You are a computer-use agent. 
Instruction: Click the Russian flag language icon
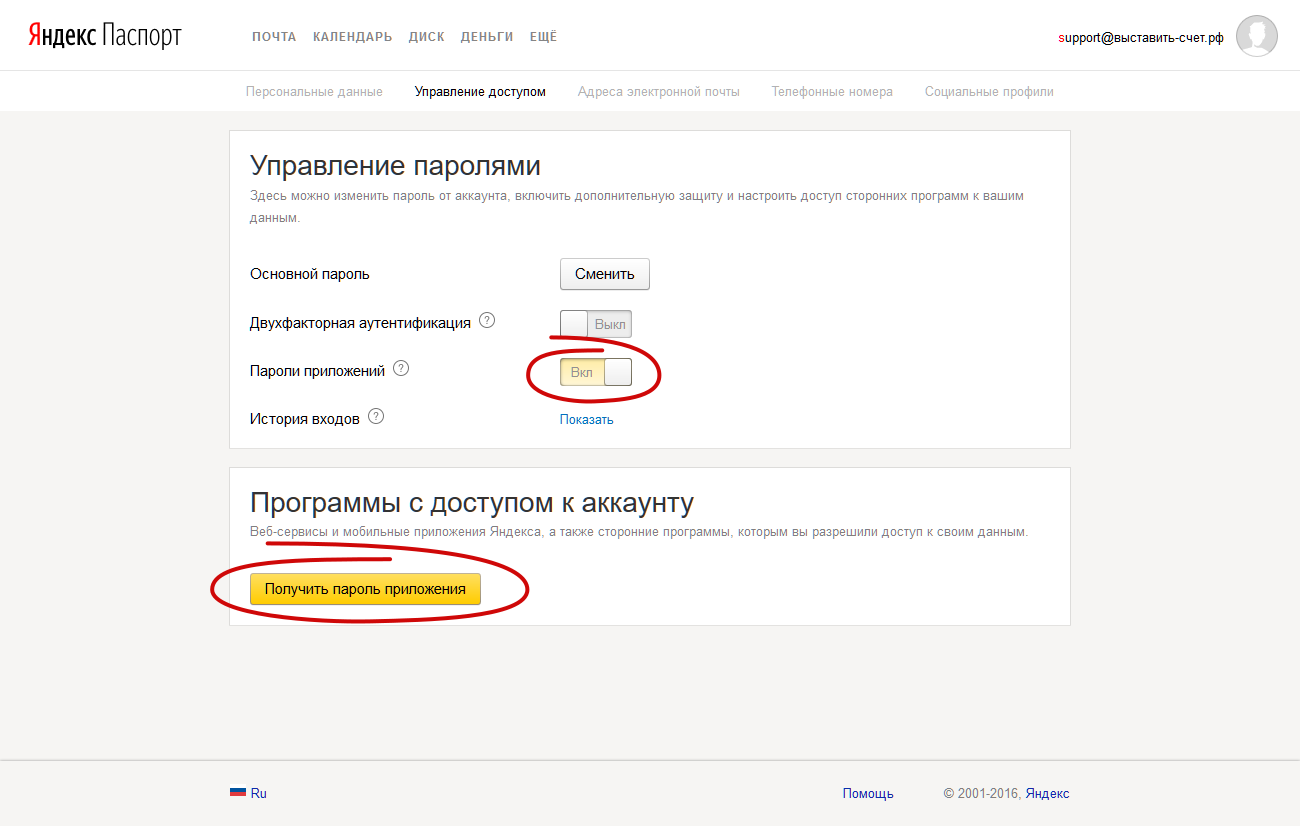click(238, 793)
